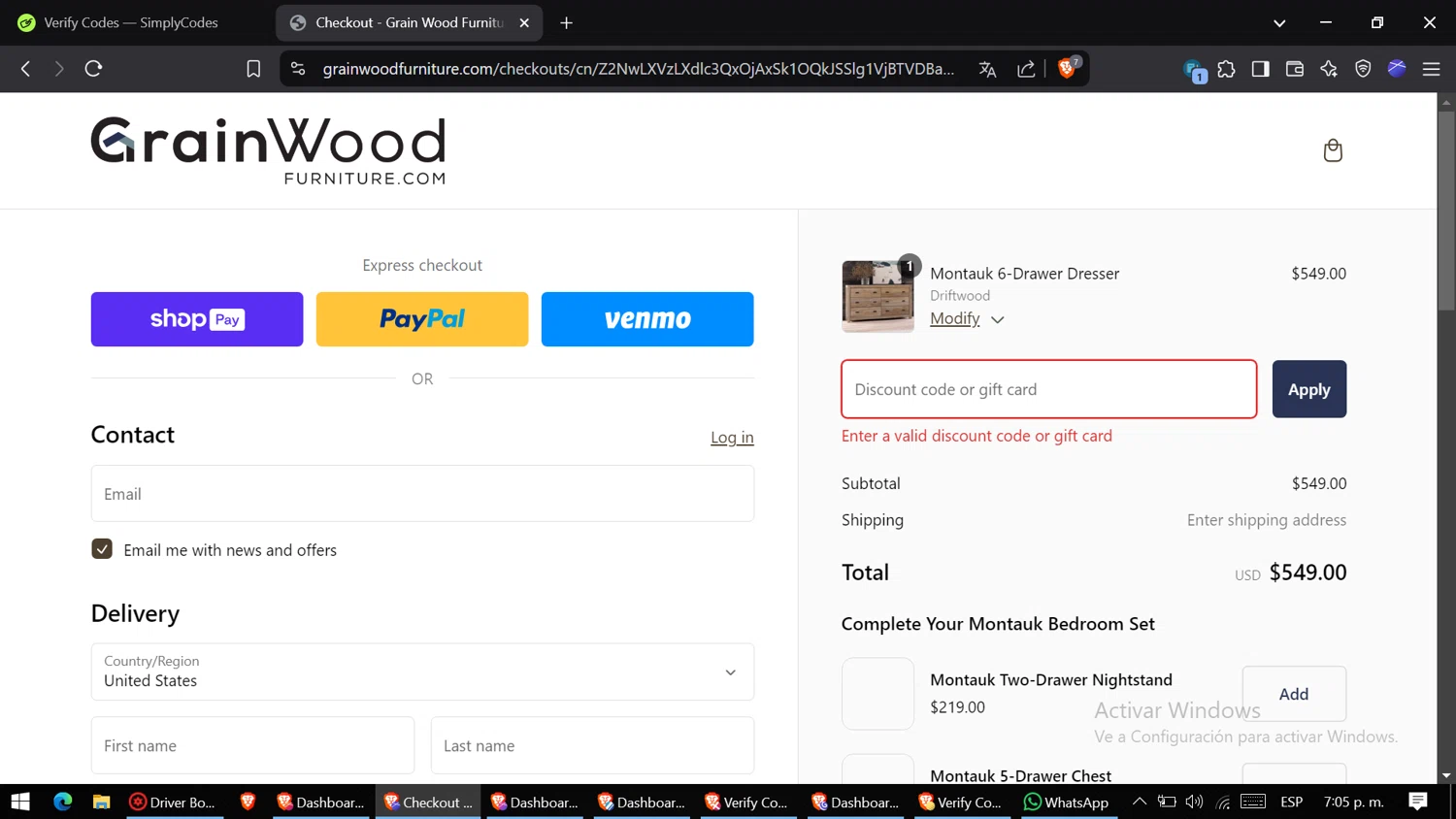Open Brave Shields lion icon

1067,68
